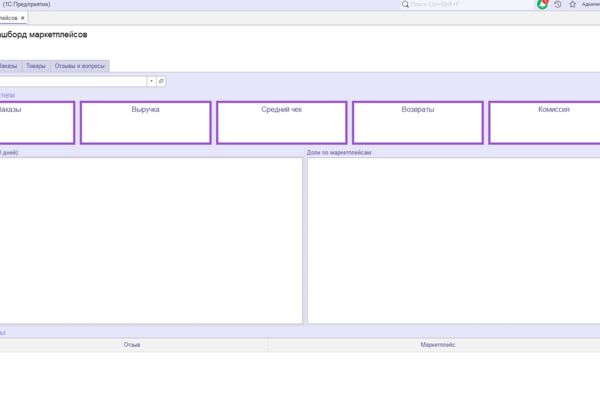The width and height of the screenshot is (600, 400).
Task: Click the Комиссия indicator card
Action: coord(545,122)
